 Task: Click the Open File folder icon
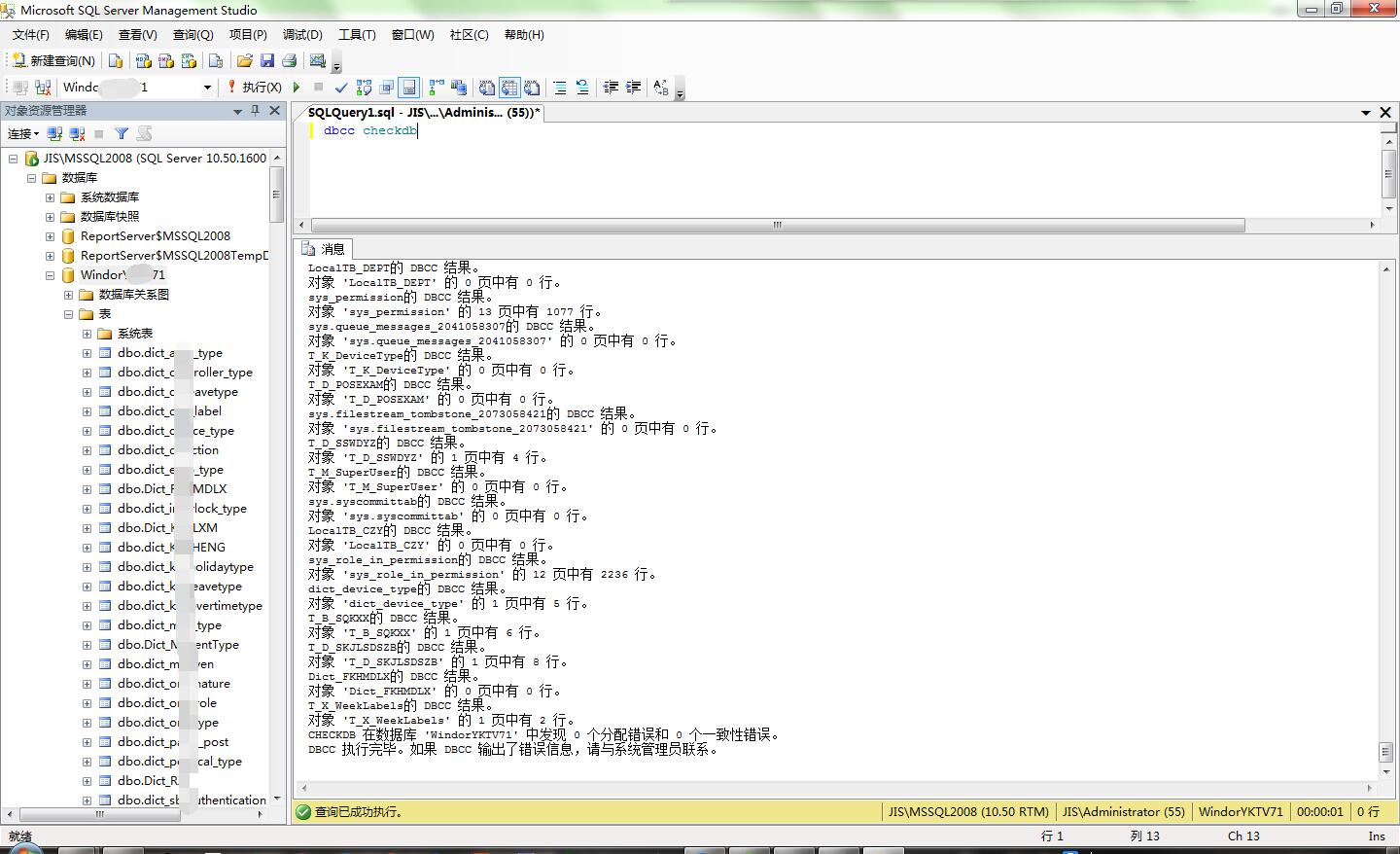(244, 60)
